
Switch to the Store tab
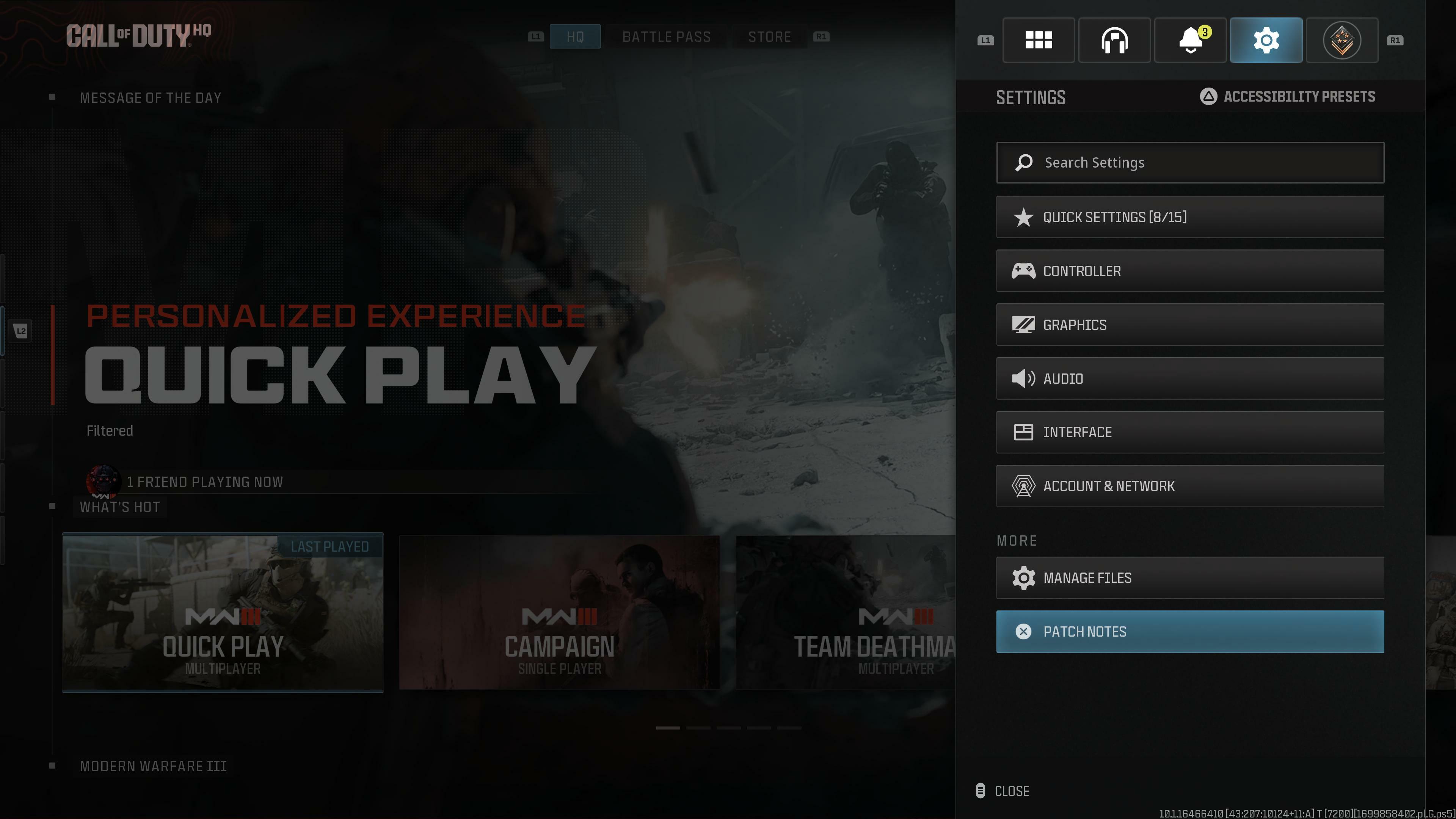(x=769, y=37)
